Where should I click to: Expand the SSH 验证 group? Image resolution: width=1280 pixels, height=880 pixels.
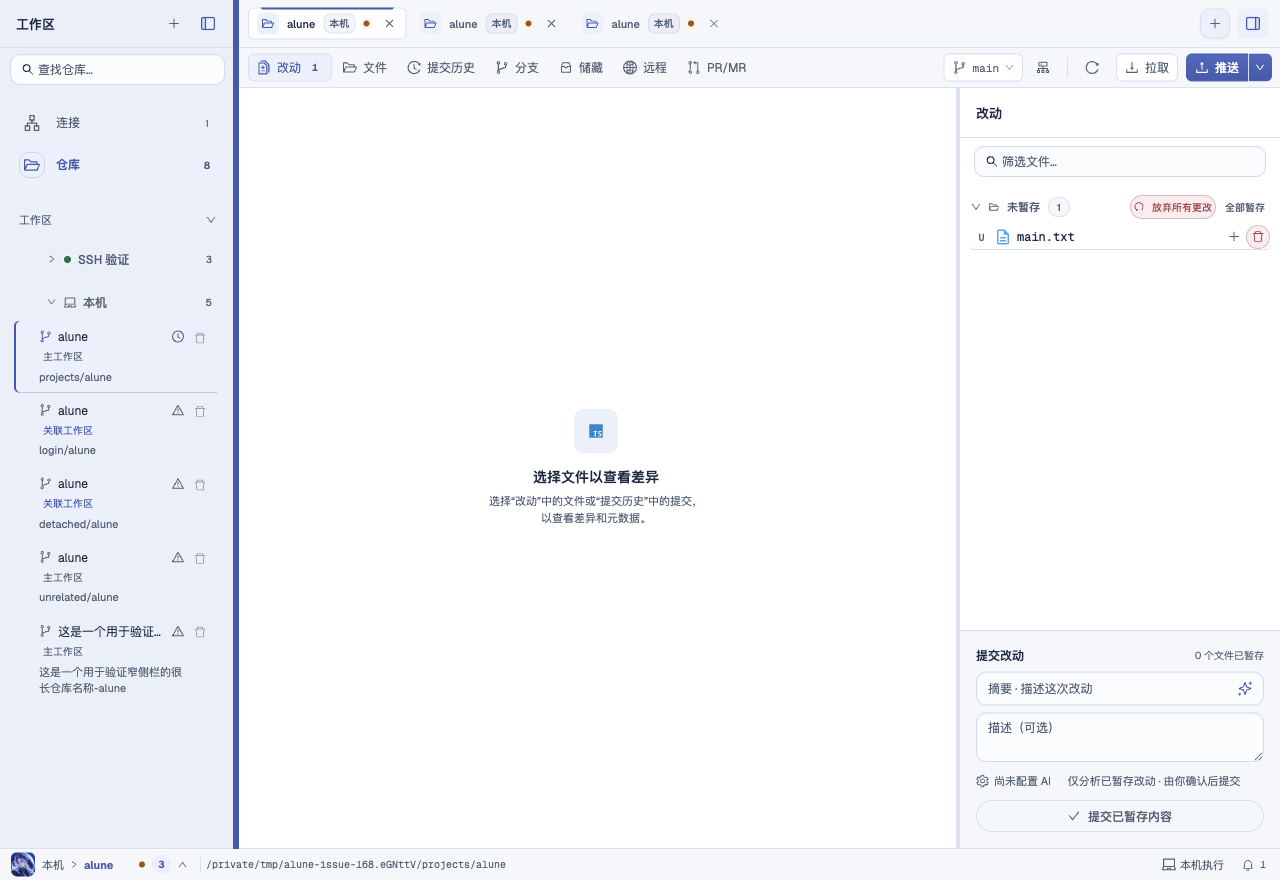(x=52, y=259)
